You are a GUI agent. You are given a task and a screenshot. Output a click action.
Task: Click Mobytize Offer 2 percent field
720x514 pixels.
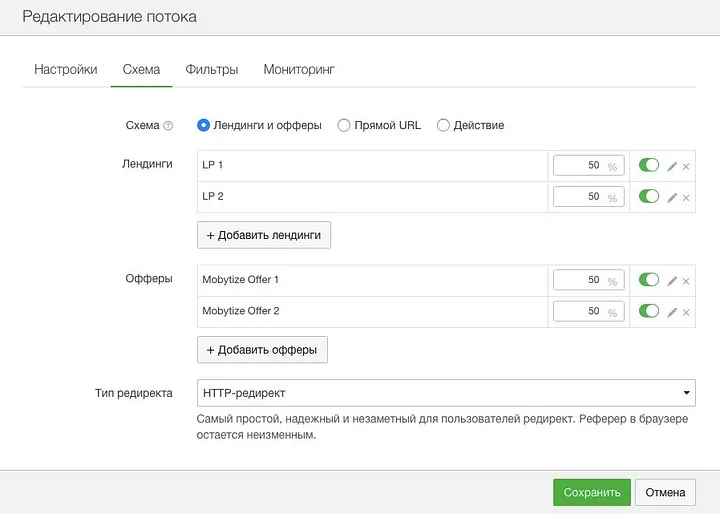[589, 311]
